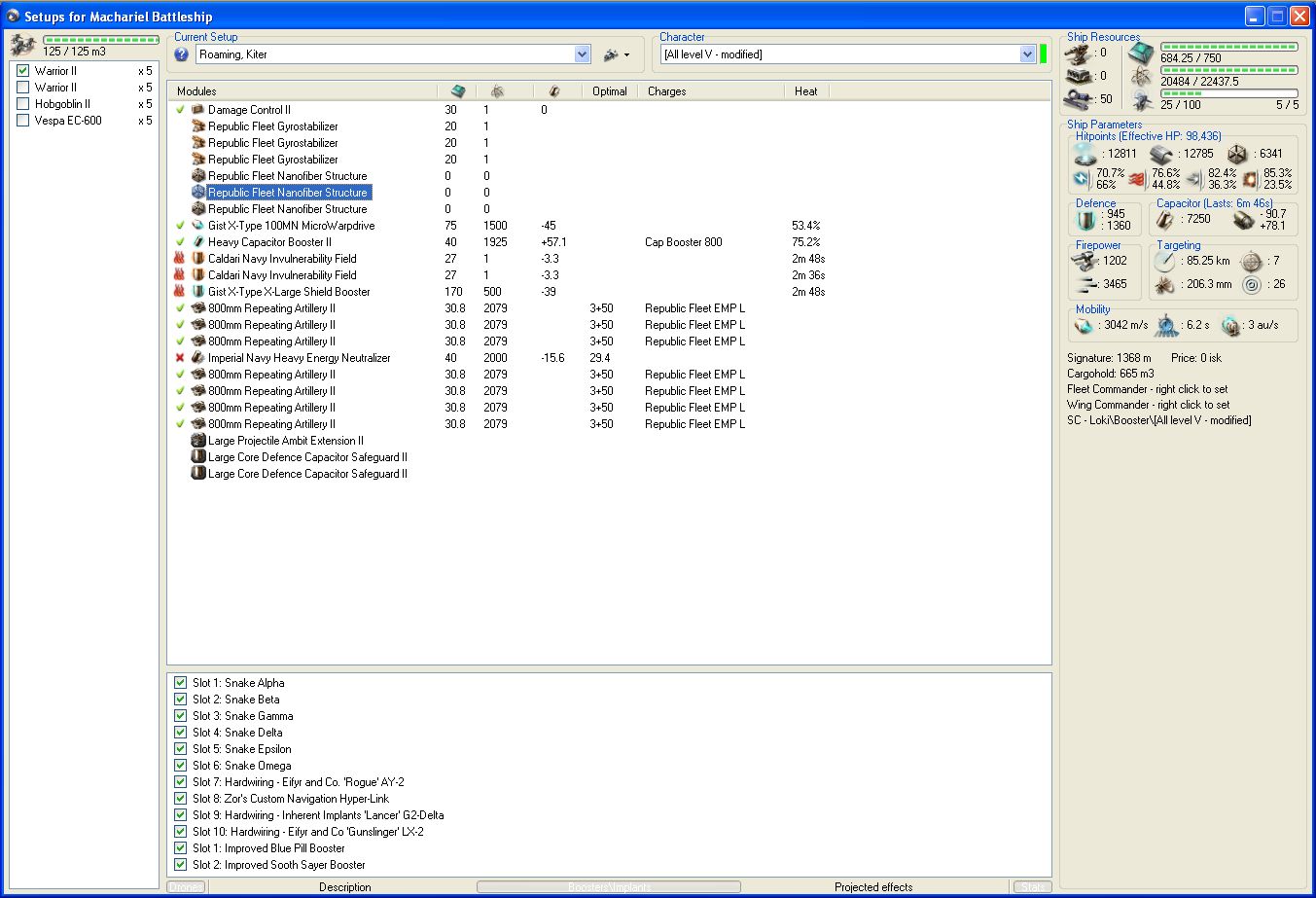Click the CPU column header icon
The image size is (1316, 898).
[457, 90]
